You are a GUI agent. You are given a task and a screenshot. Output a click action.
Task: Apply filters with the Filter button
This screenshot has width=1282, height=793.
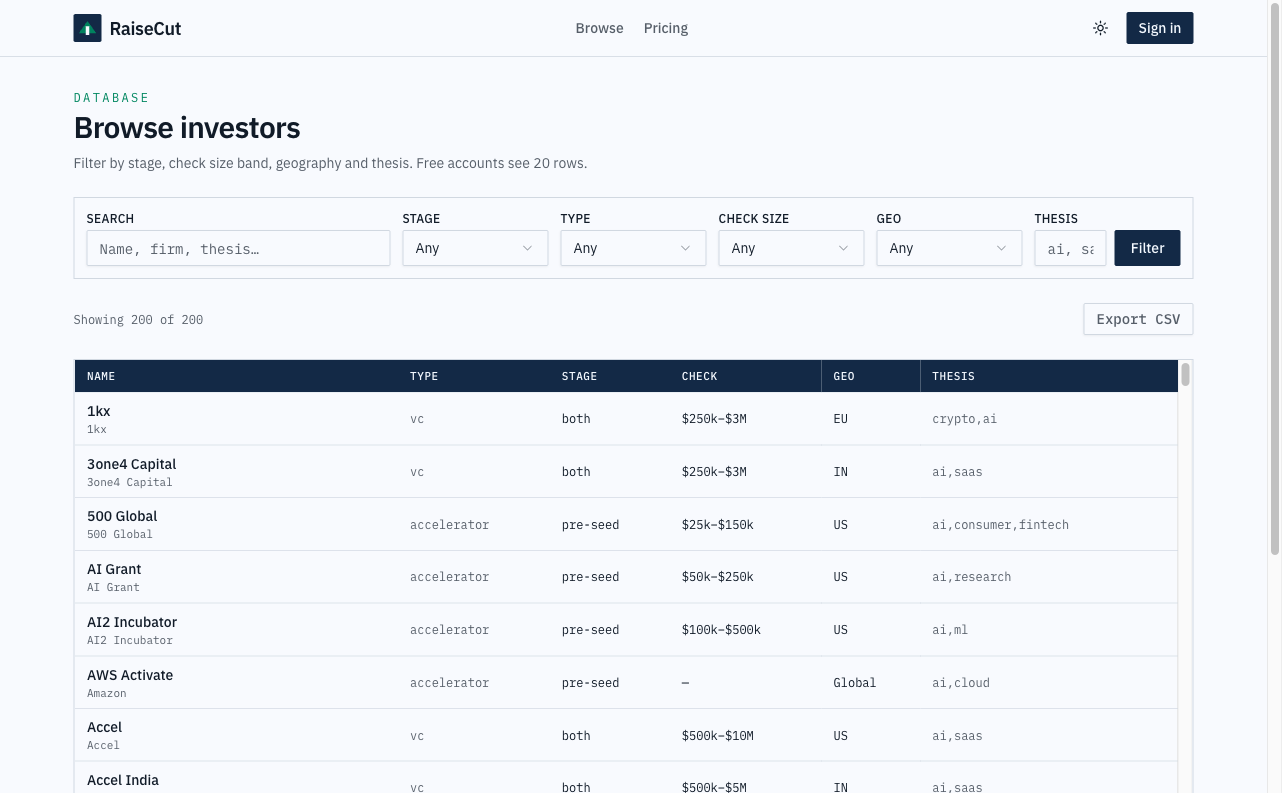tap(1147, 248)
